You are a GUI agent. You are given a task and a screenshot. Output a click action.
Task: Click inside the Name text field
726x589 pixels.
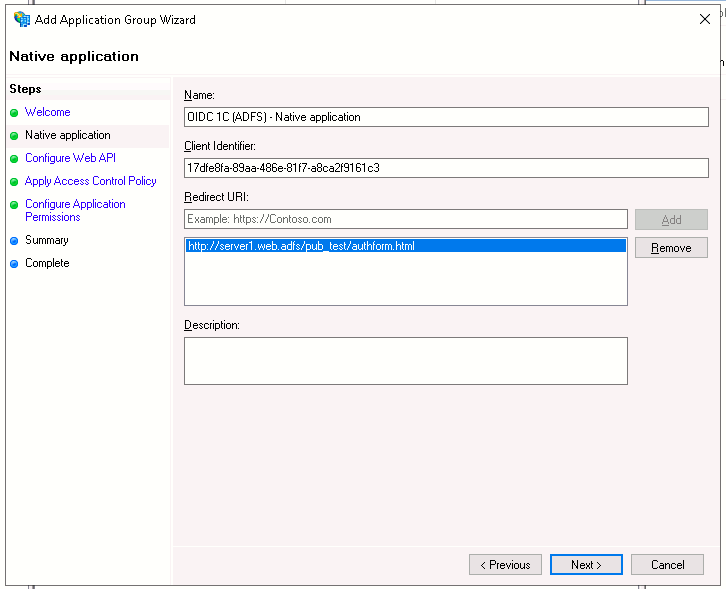(x=446, y=117)
